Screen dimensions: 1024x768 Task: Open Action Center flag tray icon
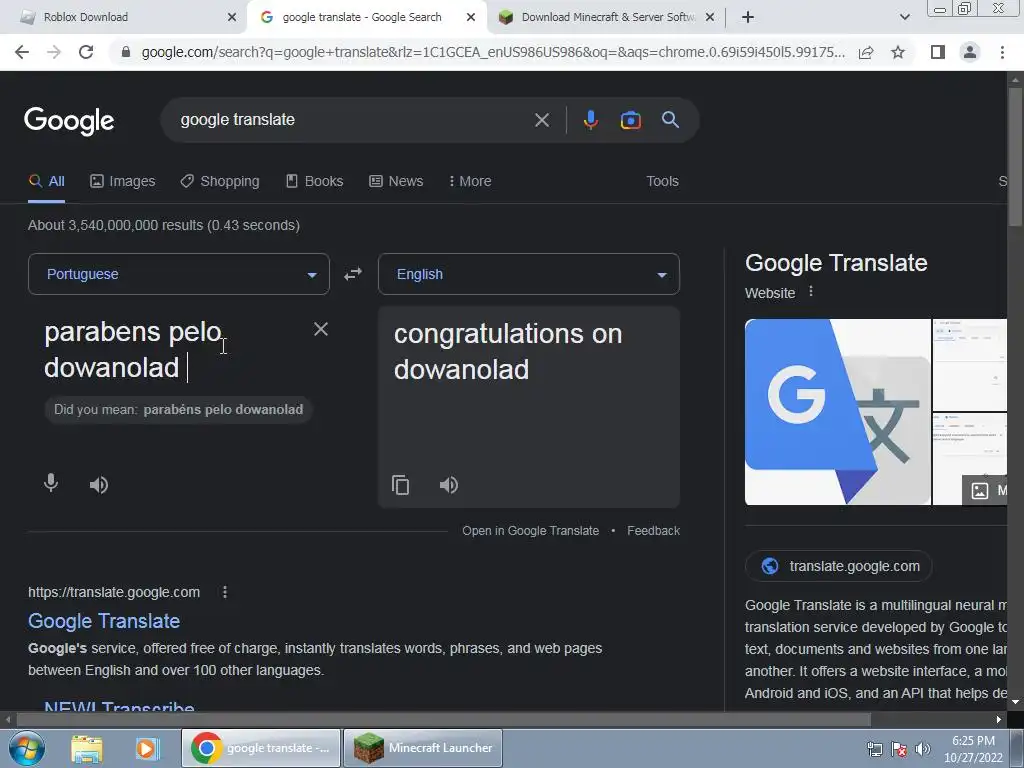click(899, 749)
